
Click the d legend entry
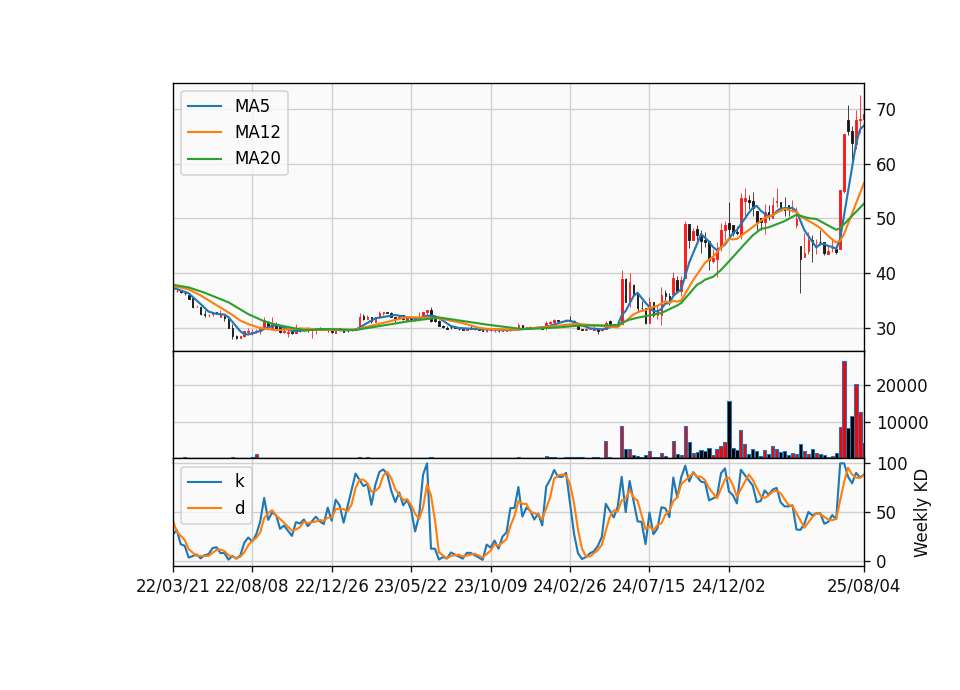[x=239, y=508]
